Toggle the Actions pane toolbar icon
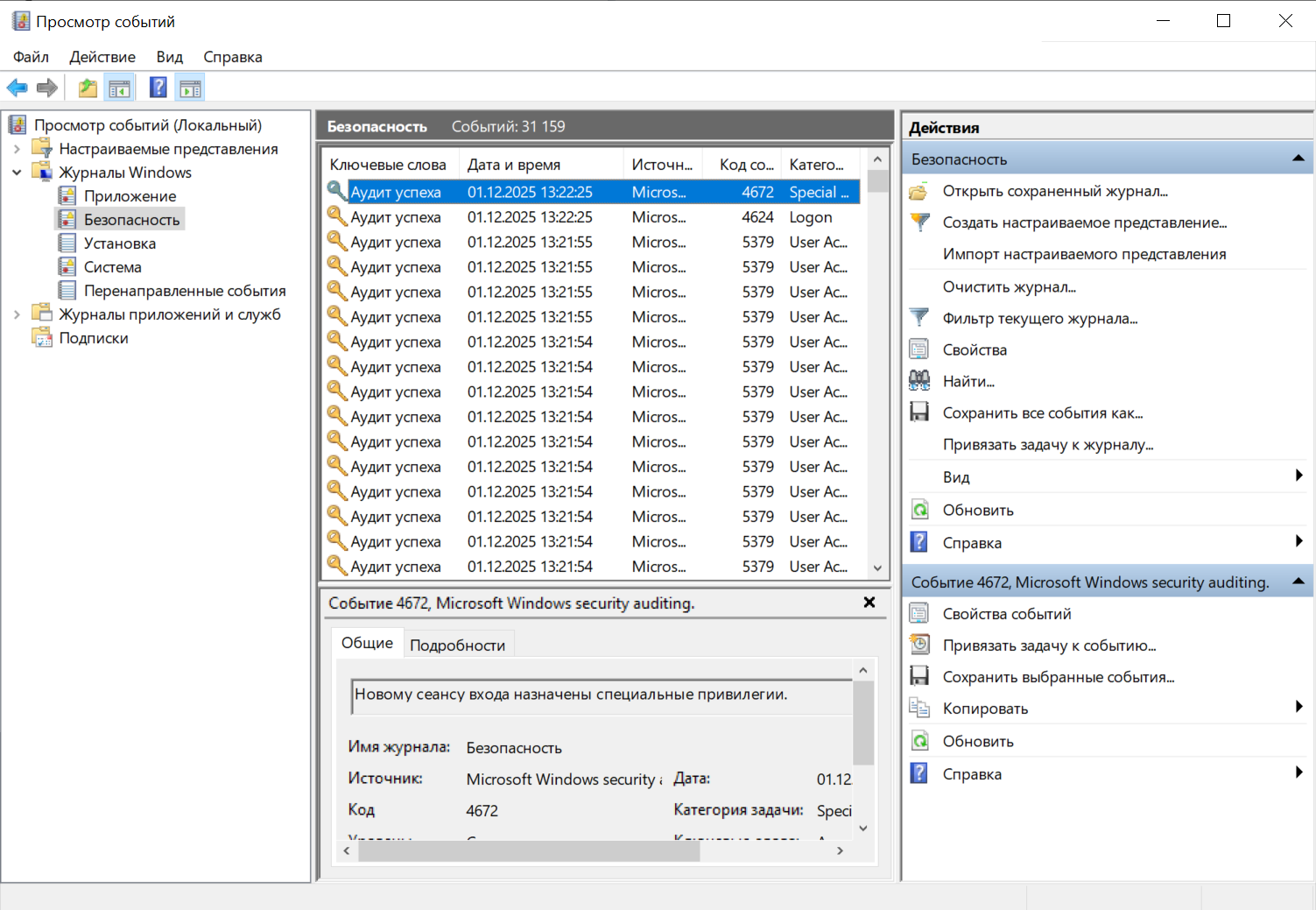This screenshot has width=1316, height=910. point(190,88)
